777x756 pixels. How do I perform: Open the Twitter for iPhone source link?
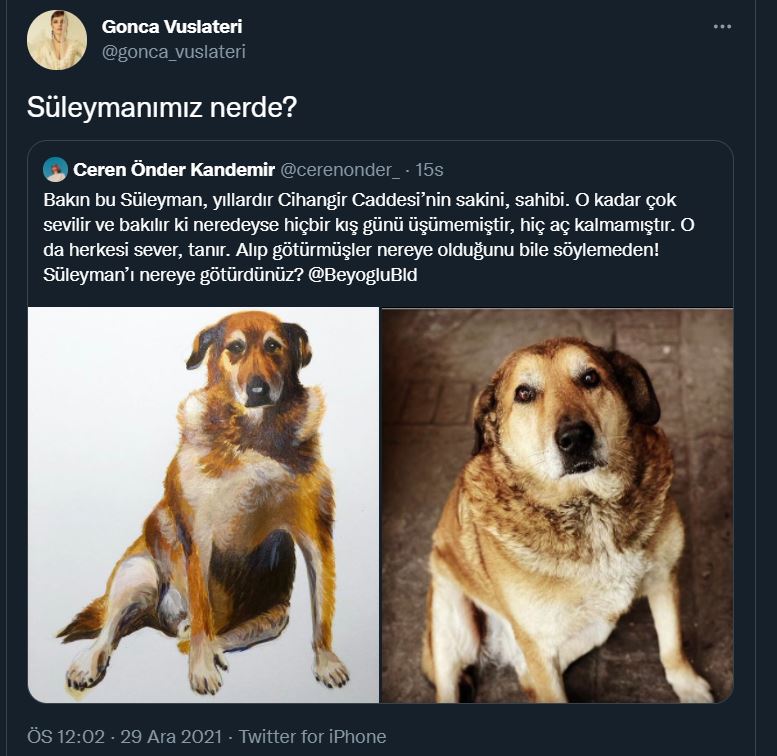[313, 736]
